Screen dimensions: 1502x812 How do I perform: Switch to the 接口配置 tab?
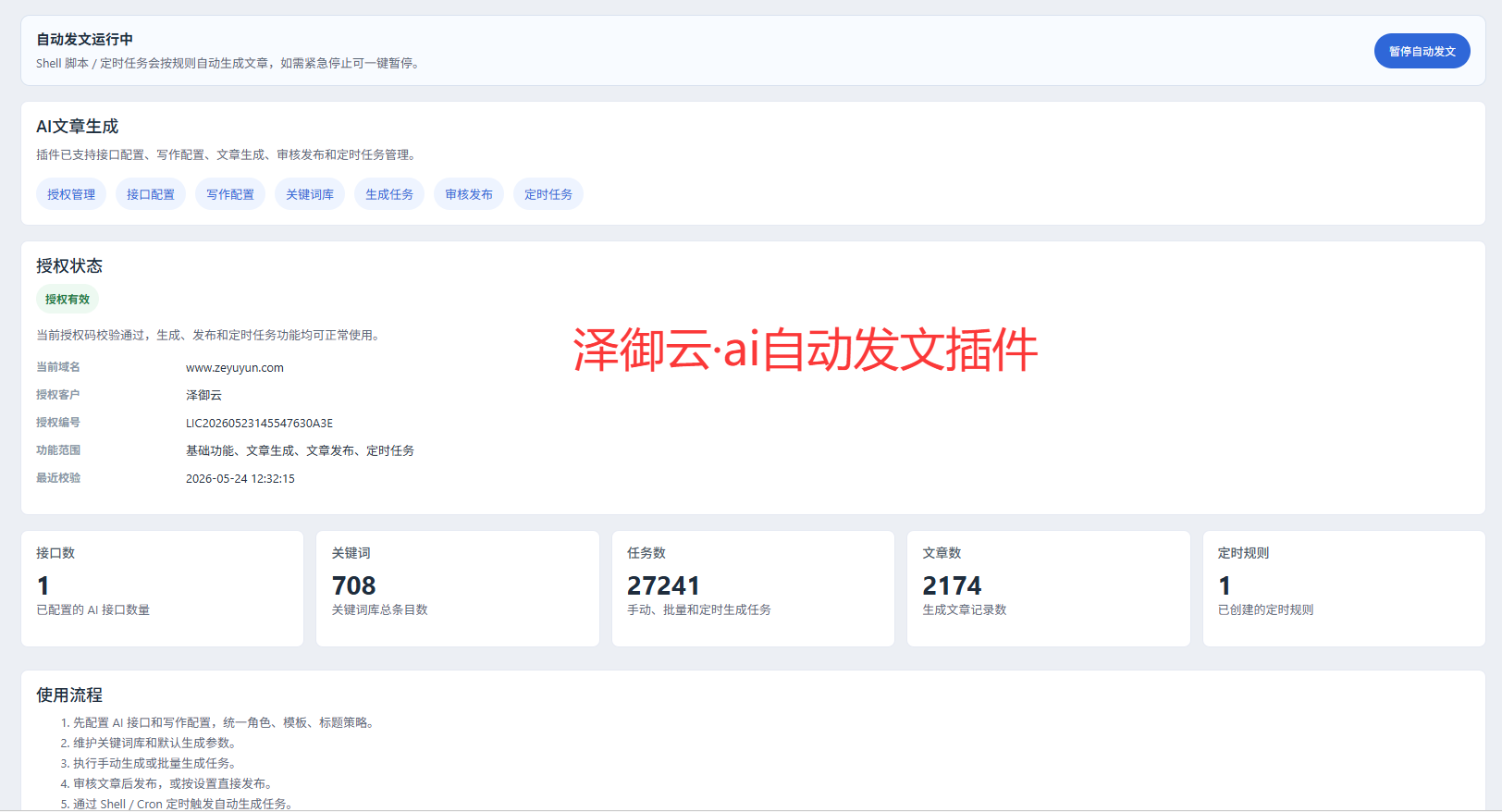pyautogui.click(x=151, y=194)
